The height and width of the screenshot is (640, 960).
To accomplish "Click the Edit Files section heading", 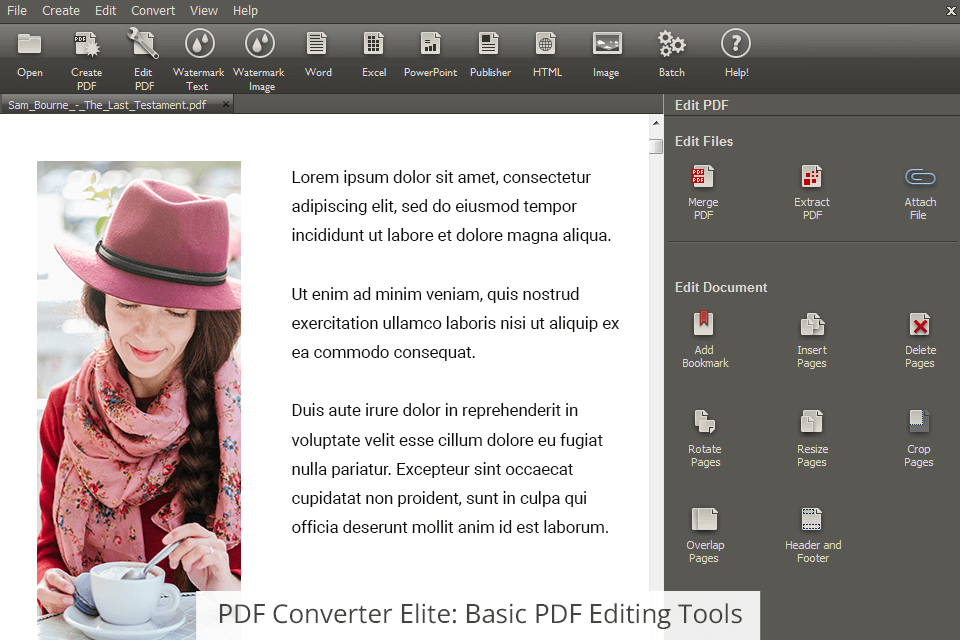I will tap(703, 141).
